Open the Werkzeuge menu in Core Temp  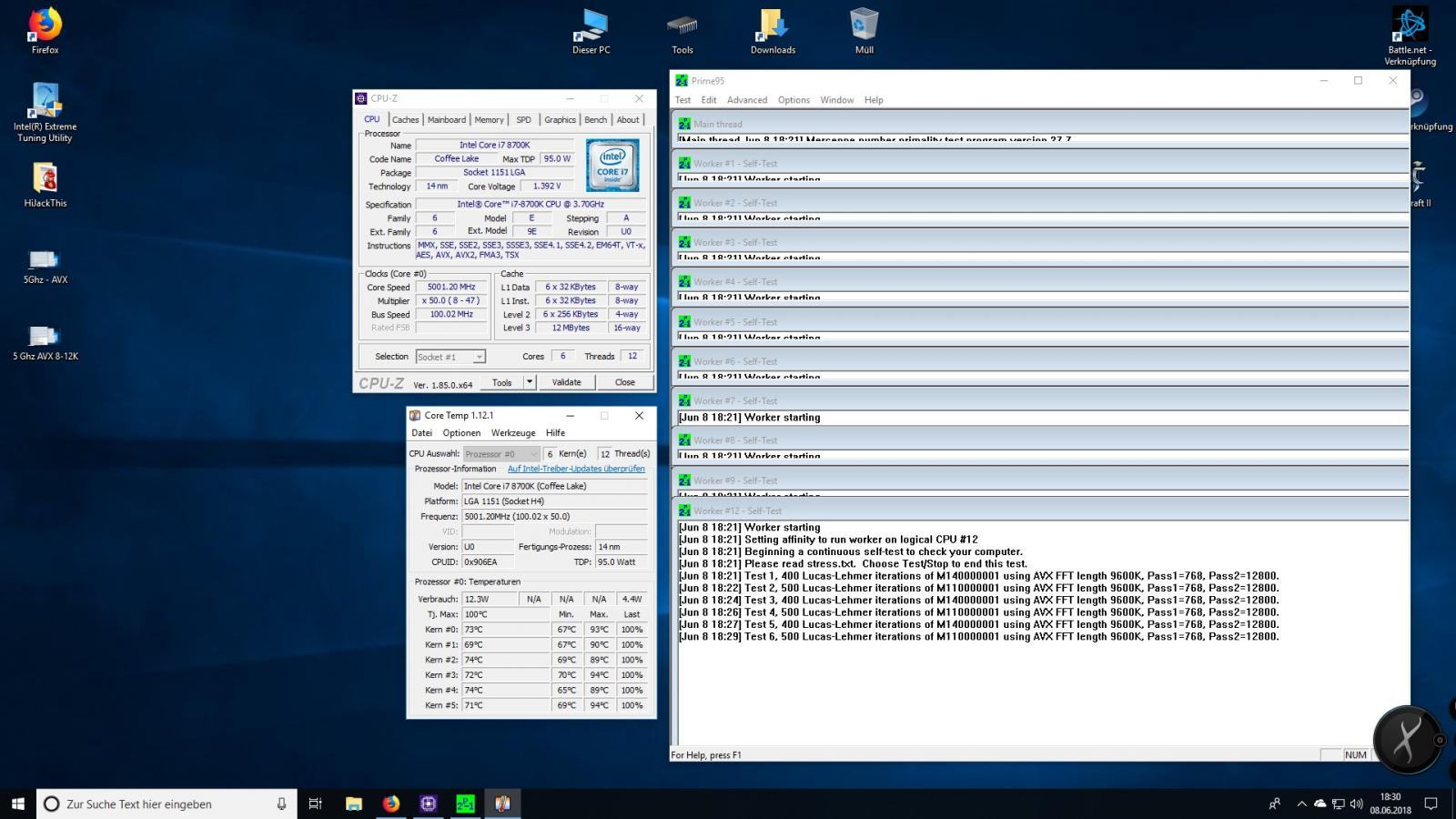[x=513, y=433]
